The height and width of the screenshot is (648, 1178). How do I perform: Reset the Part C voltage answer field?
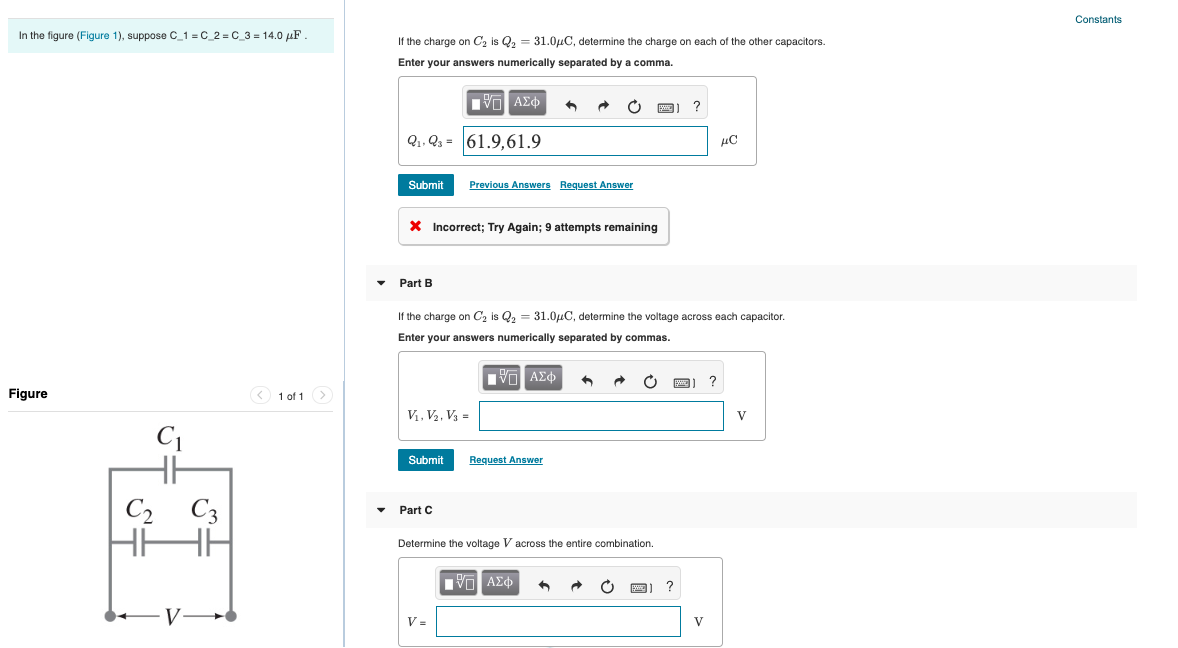point(608,586)
